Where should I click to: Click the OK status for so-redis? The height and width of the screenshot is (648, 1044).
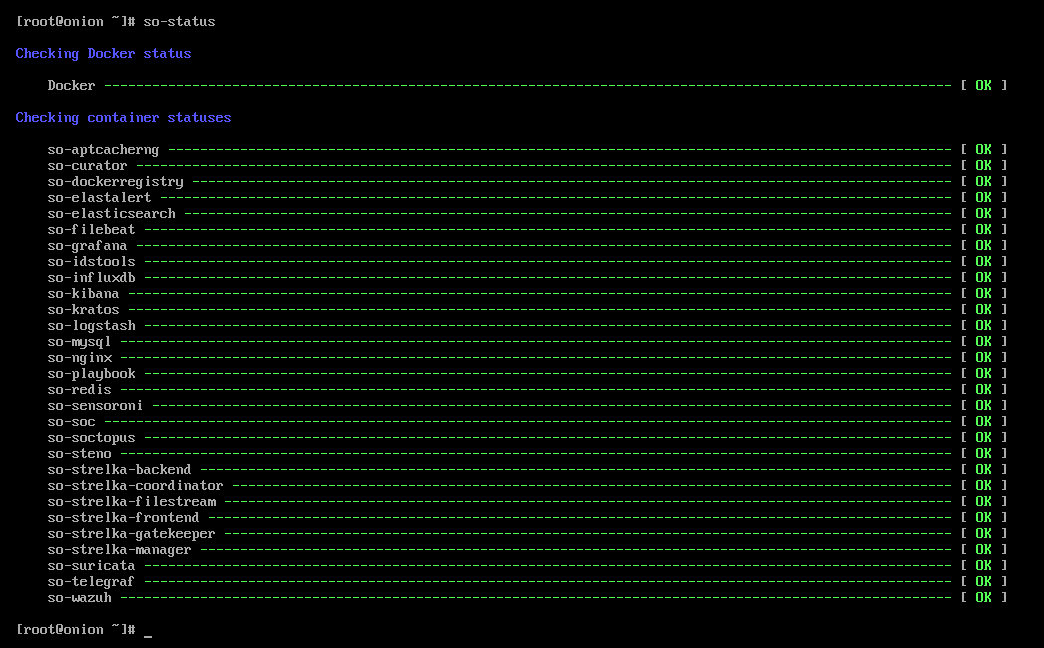click(983, 389)
